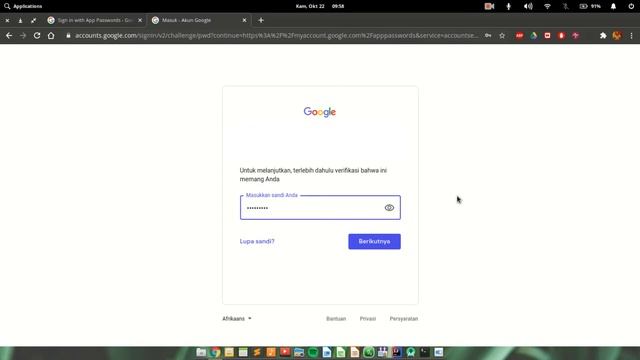Click the screen recording indicator
This screenshot has width=640, height=360.
489,6
